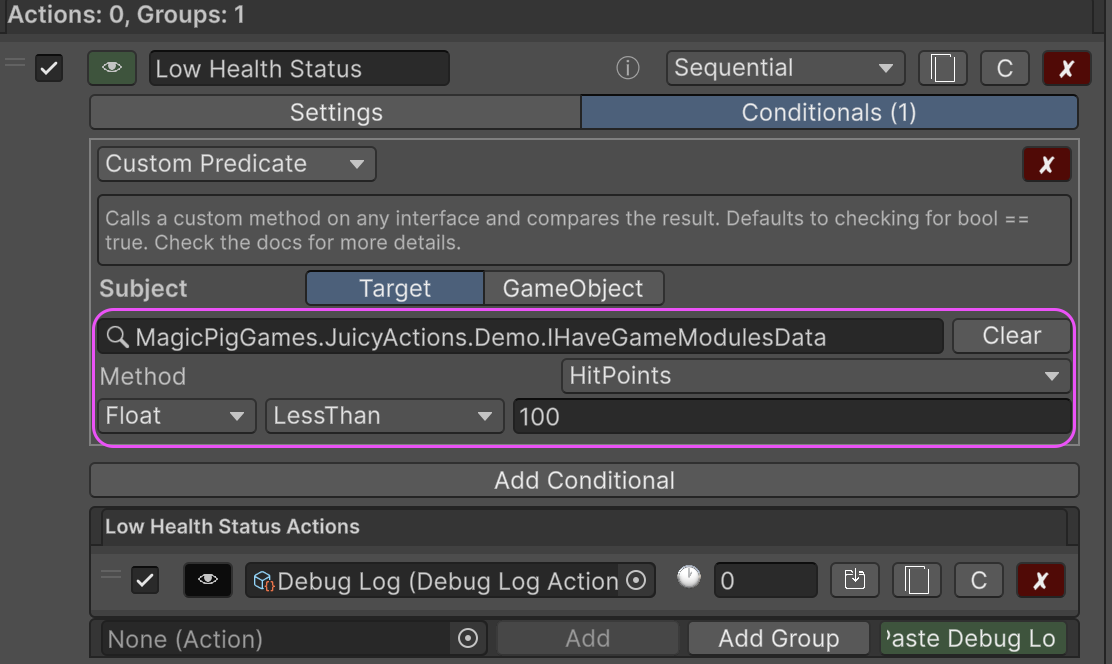
Task: Uncheck the Debug Log action checkbox
Action: [146, 580]
